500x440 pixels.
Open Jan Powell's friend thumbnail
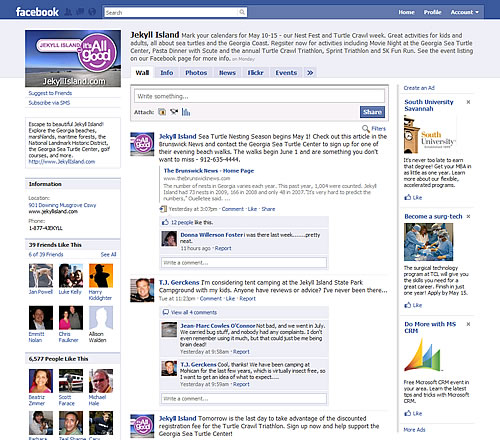coord(41,275)
